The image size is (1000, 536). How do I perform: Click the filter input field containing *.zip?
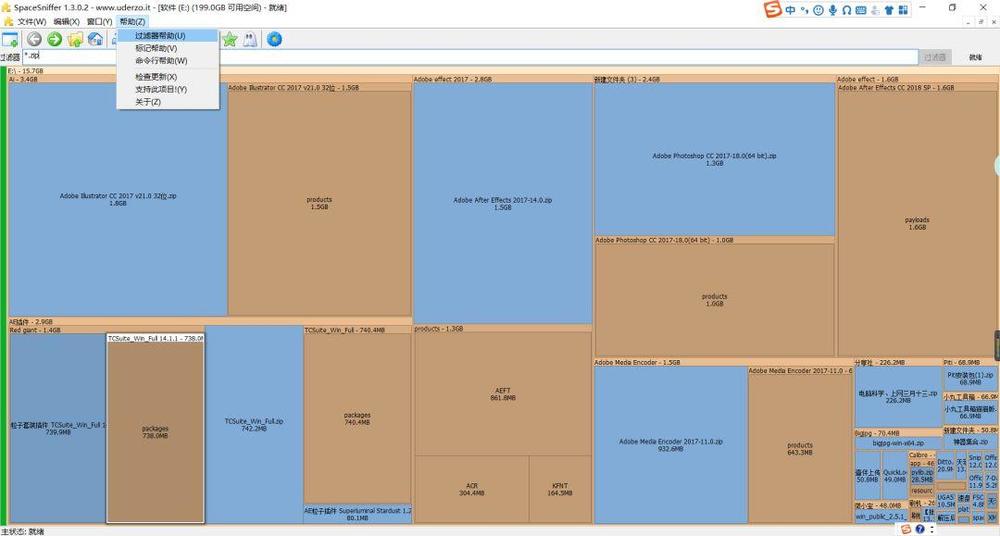tap(471, 56)
